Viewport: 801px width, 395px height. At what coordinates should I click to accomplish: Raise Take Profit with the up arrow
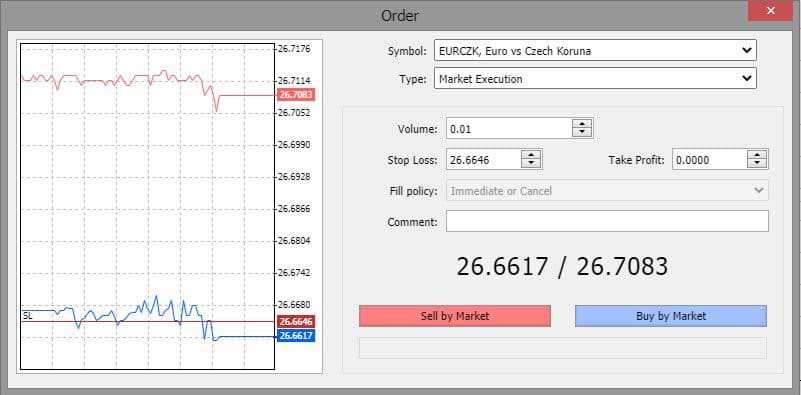[757, 155]
